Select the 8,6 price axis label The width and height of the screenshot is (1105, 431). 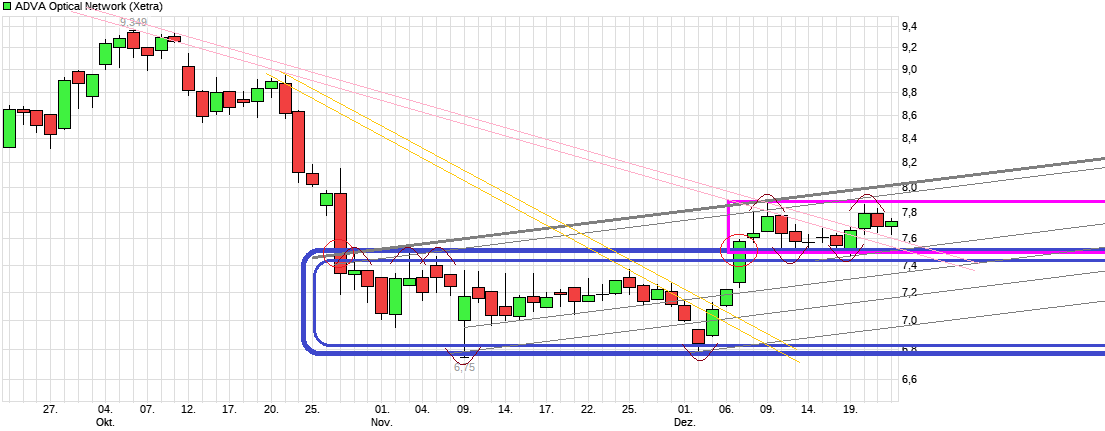coord(910,115)
